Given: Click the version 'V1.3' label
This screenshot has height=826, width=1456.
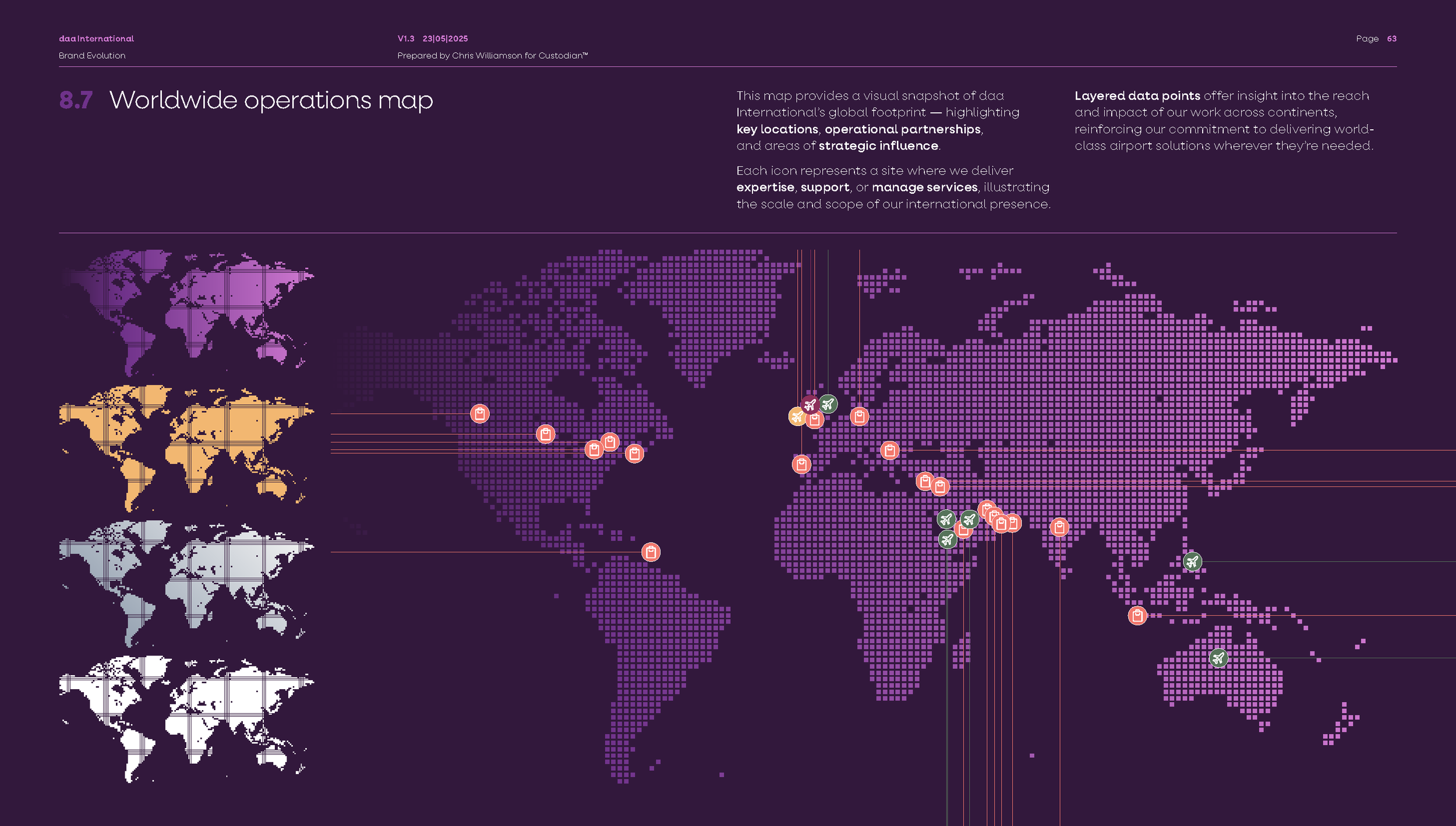Looking at the screenshot, I should click(406, 38).
